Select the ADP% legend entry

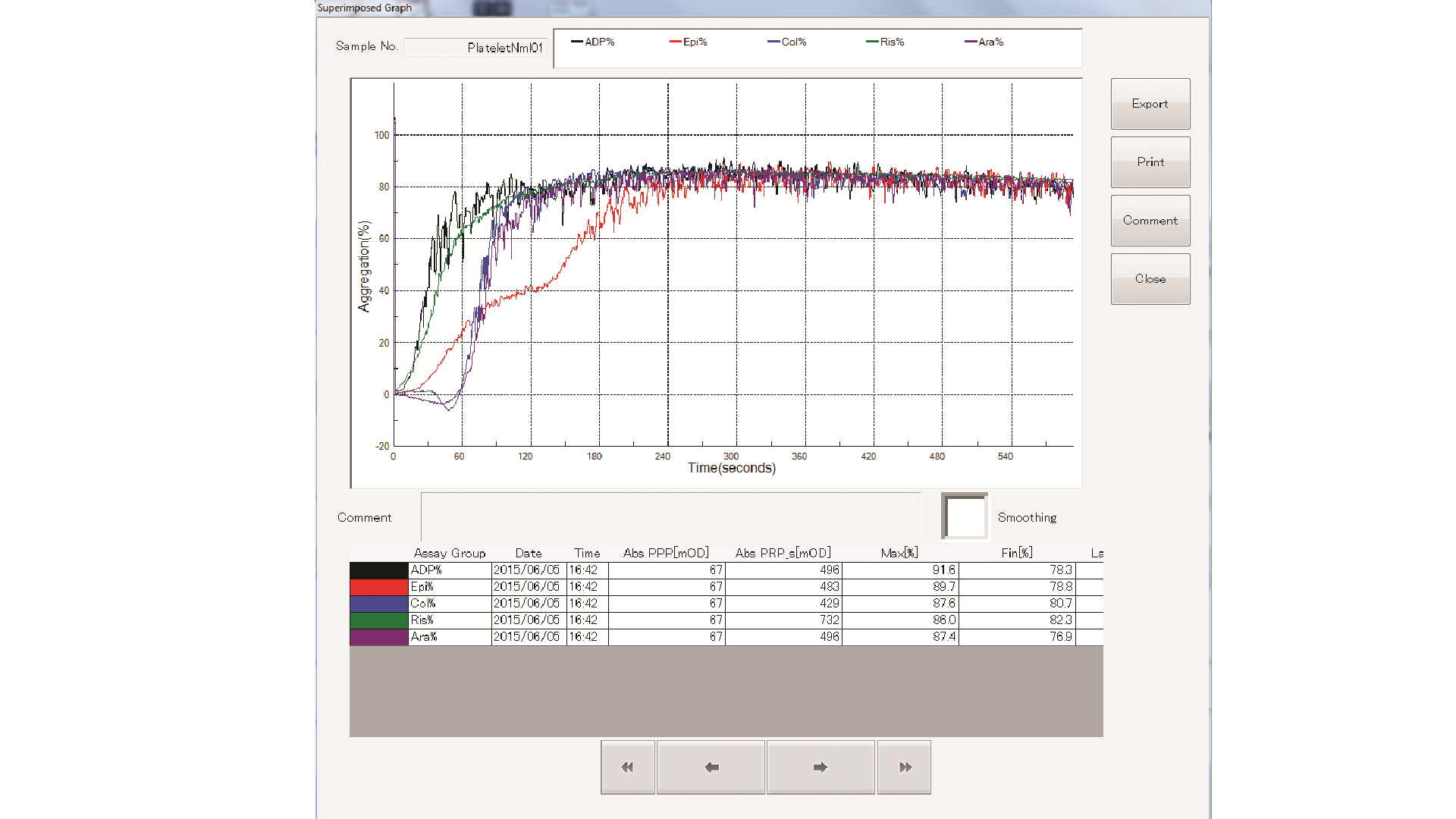[x=593, y=42]
